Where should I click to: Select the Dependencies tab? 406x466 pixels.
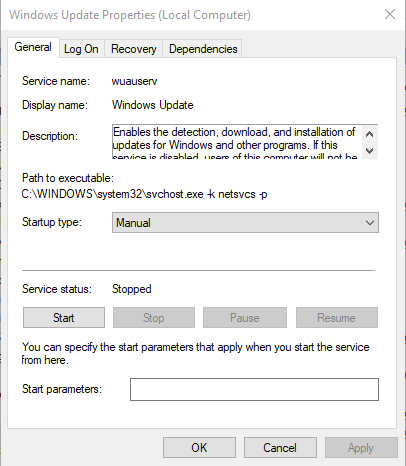pyautogui.click(x=203, y=49)
